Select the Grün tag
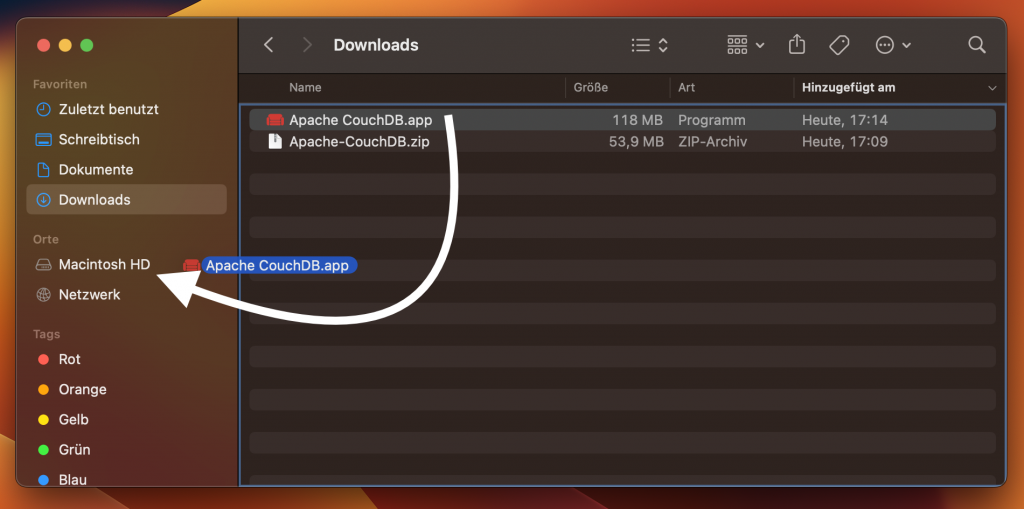 coord(126,450)
